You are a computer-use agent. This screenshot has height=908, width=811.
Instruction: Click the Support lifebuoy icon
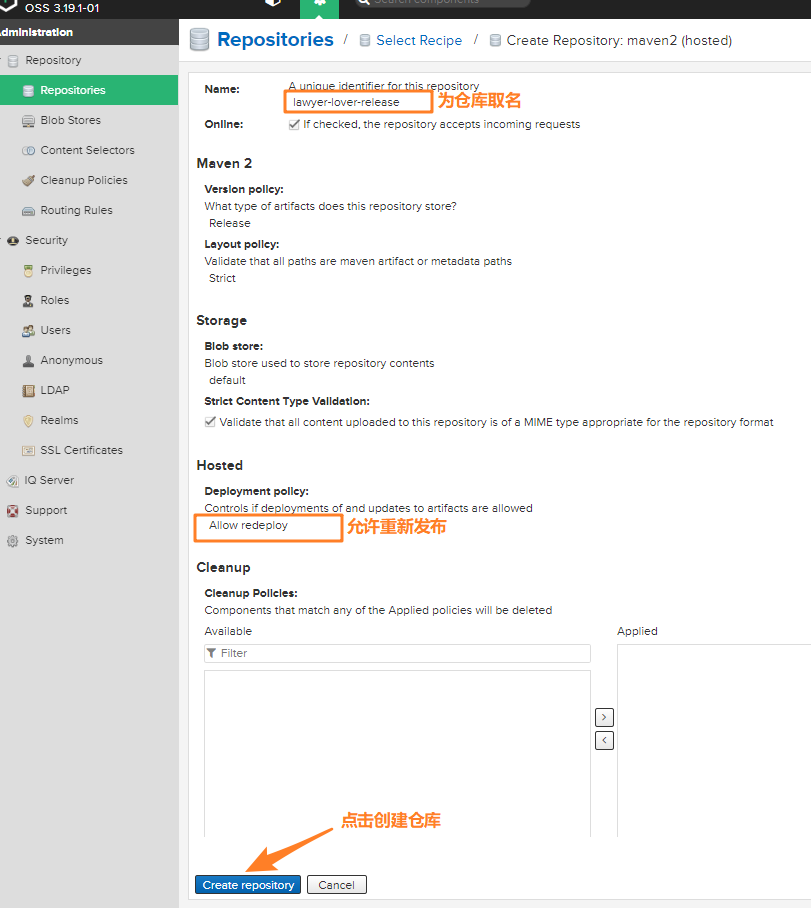12,511
